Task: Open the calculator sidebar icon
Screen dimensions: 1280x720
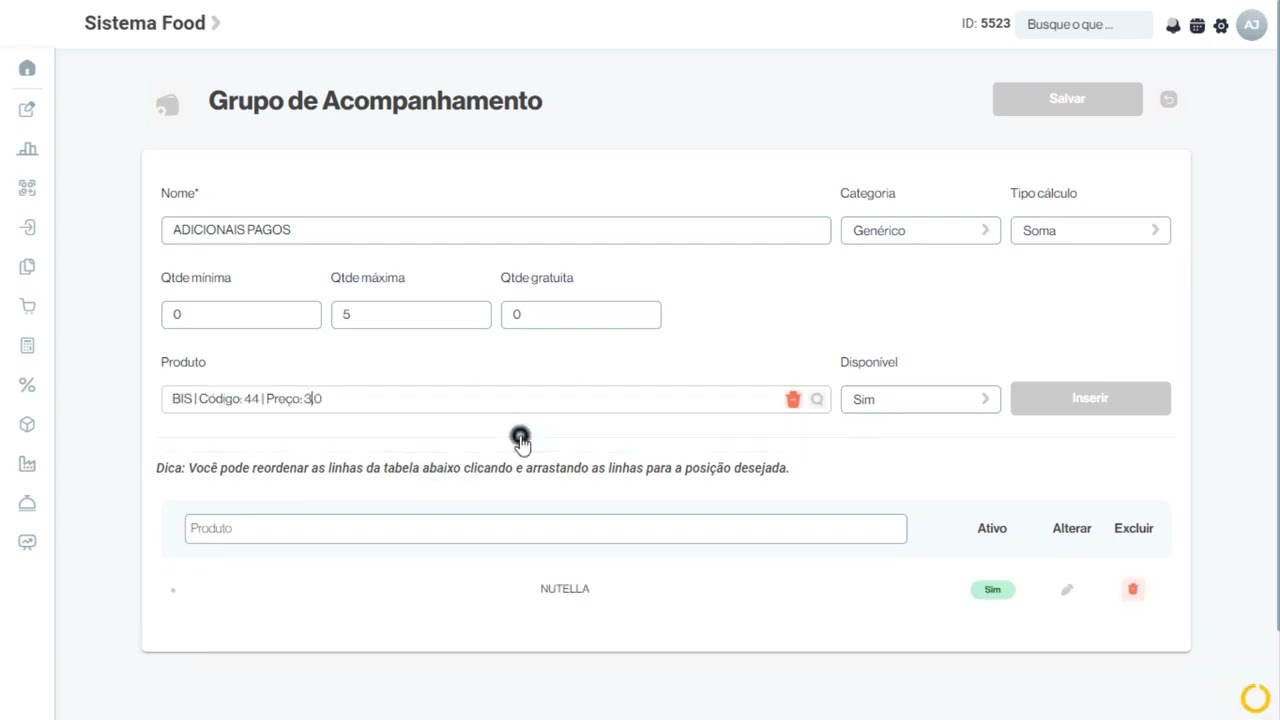Action: tap(27, 346)
